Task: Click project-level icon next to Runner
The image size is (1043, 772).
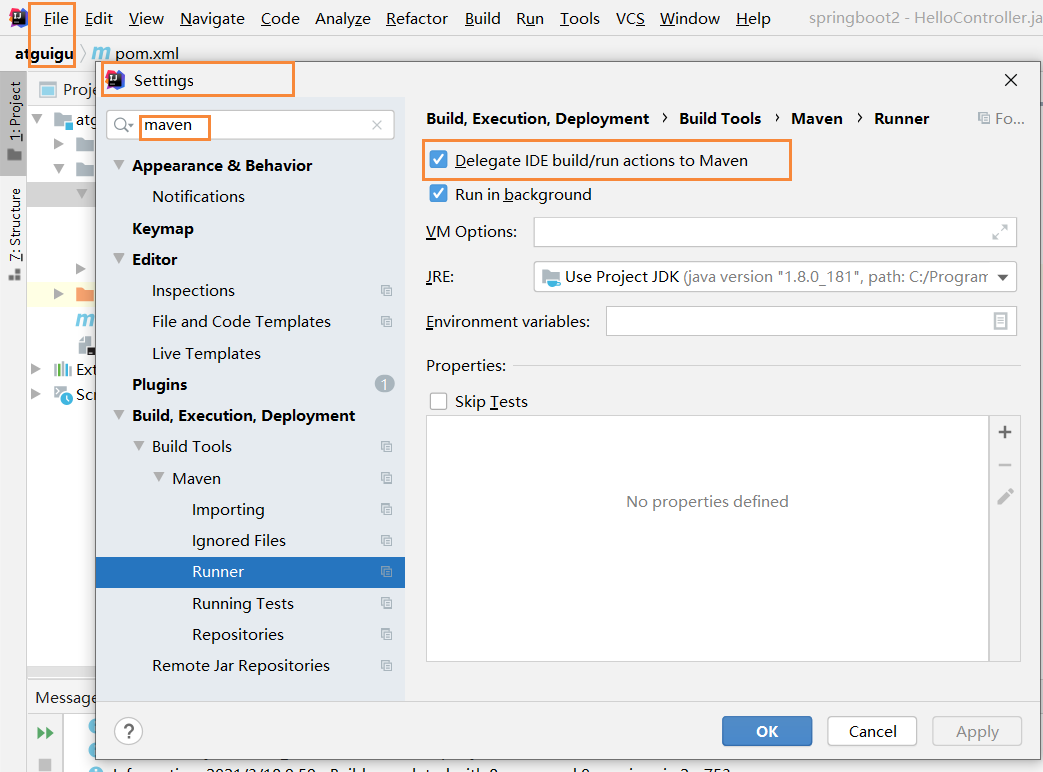Action: [x=386, y=572]
